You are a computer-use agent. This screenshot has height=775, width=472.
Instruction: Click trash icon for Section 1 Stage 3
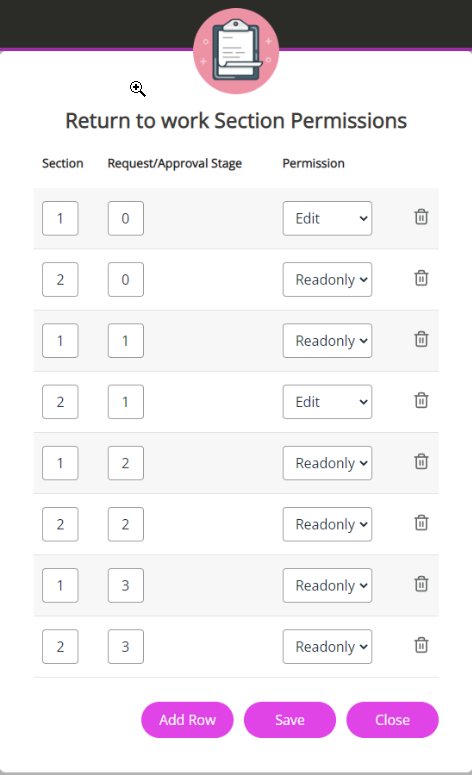pyautogui.click(x=421, y=584)
